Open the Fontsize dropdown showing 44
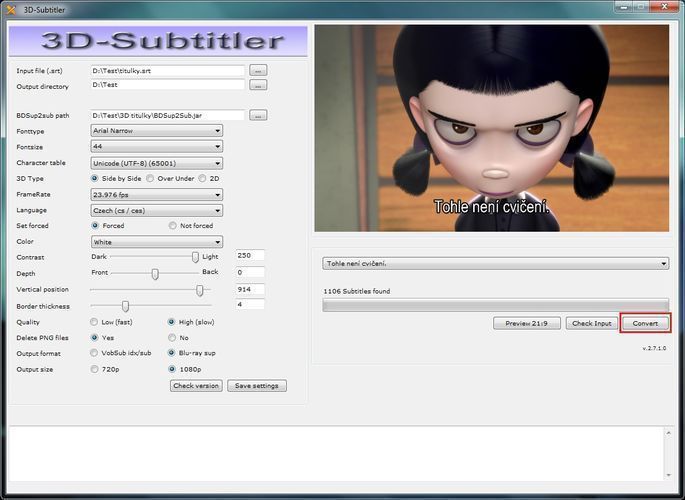Viewport: 685px width, 500px height. coord(156,146)
